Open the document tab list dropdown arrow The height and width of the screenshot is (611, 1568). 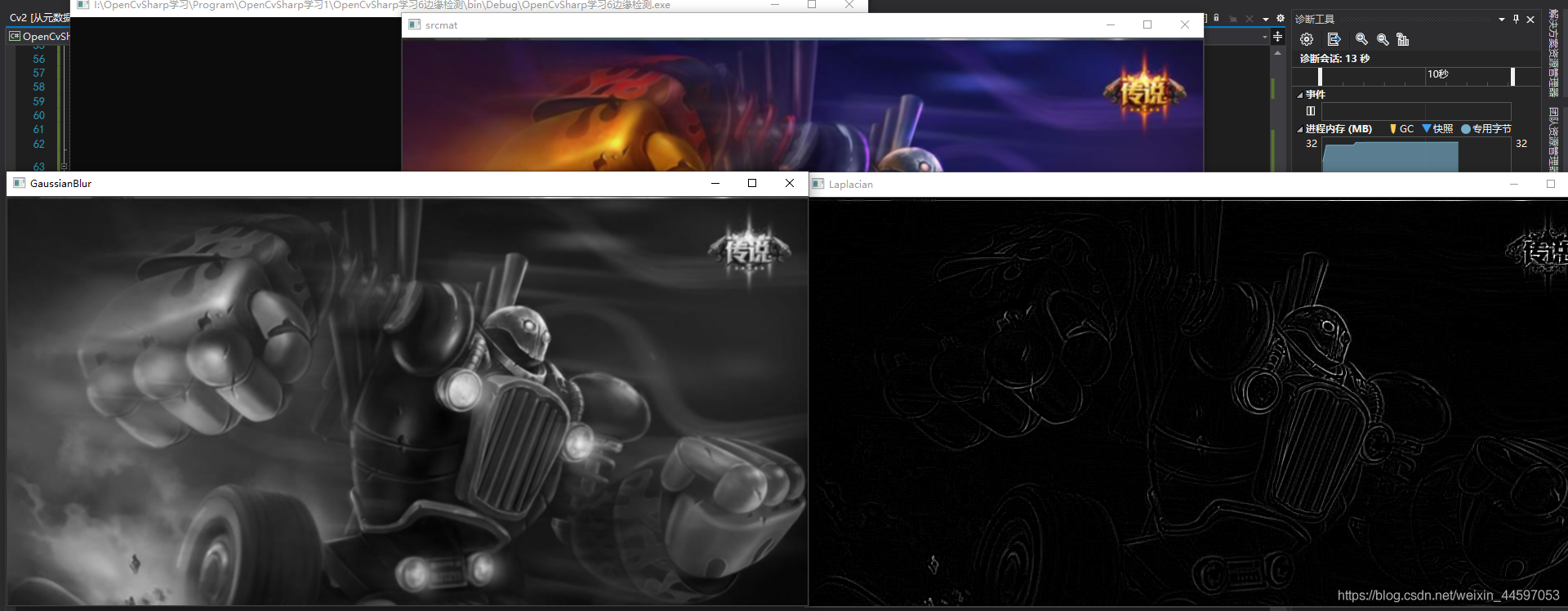[1265, 19]
